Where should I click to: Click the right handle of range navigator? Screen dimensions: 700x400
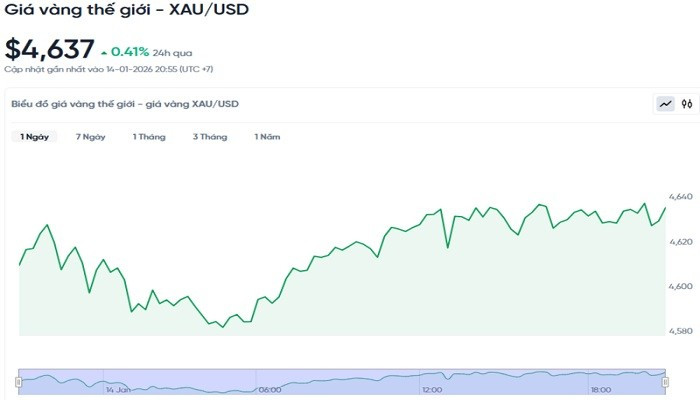(x=666, y=381)
